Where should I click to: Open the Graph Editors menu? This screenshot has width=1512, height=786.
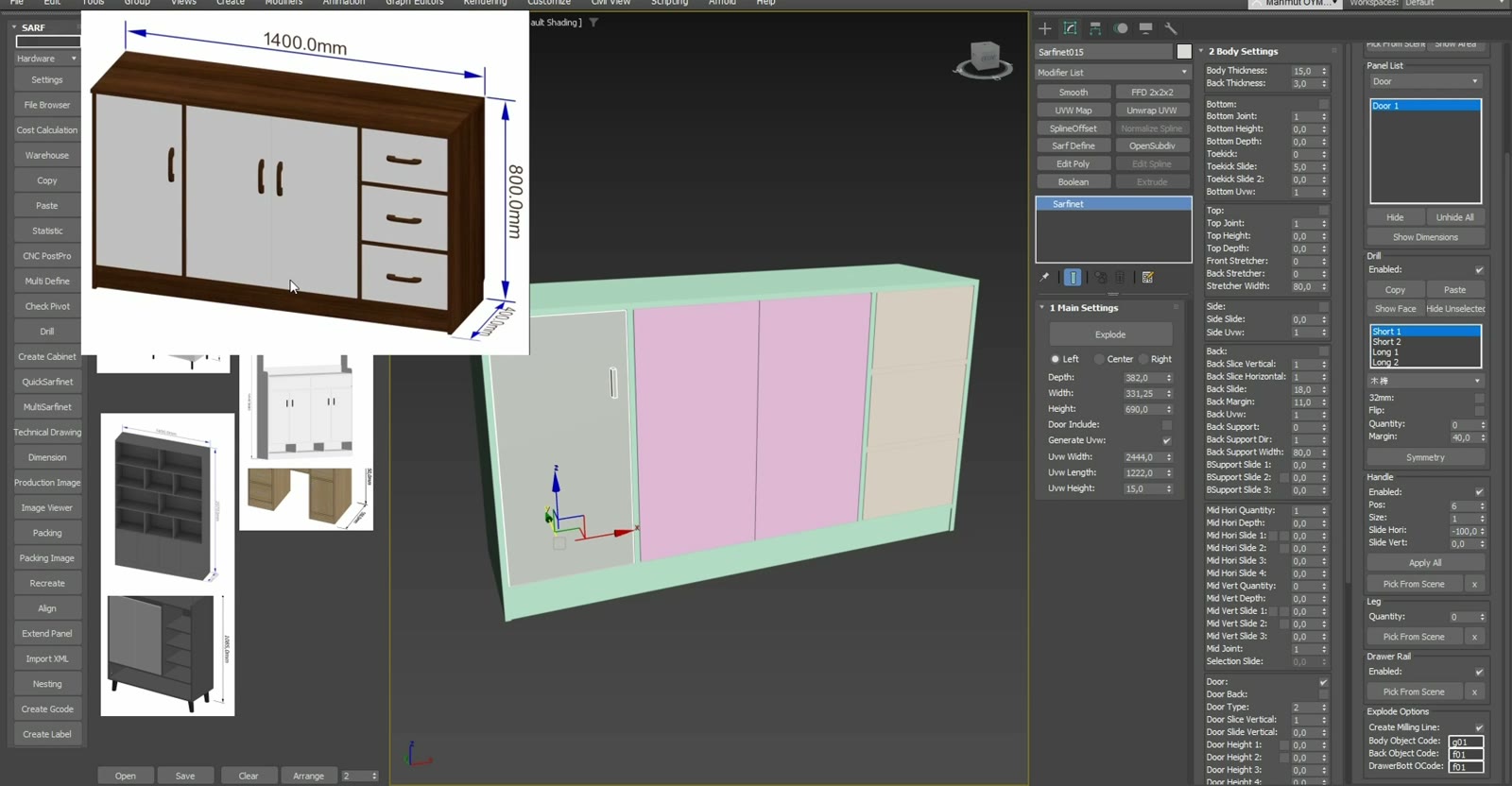point(415,3)
